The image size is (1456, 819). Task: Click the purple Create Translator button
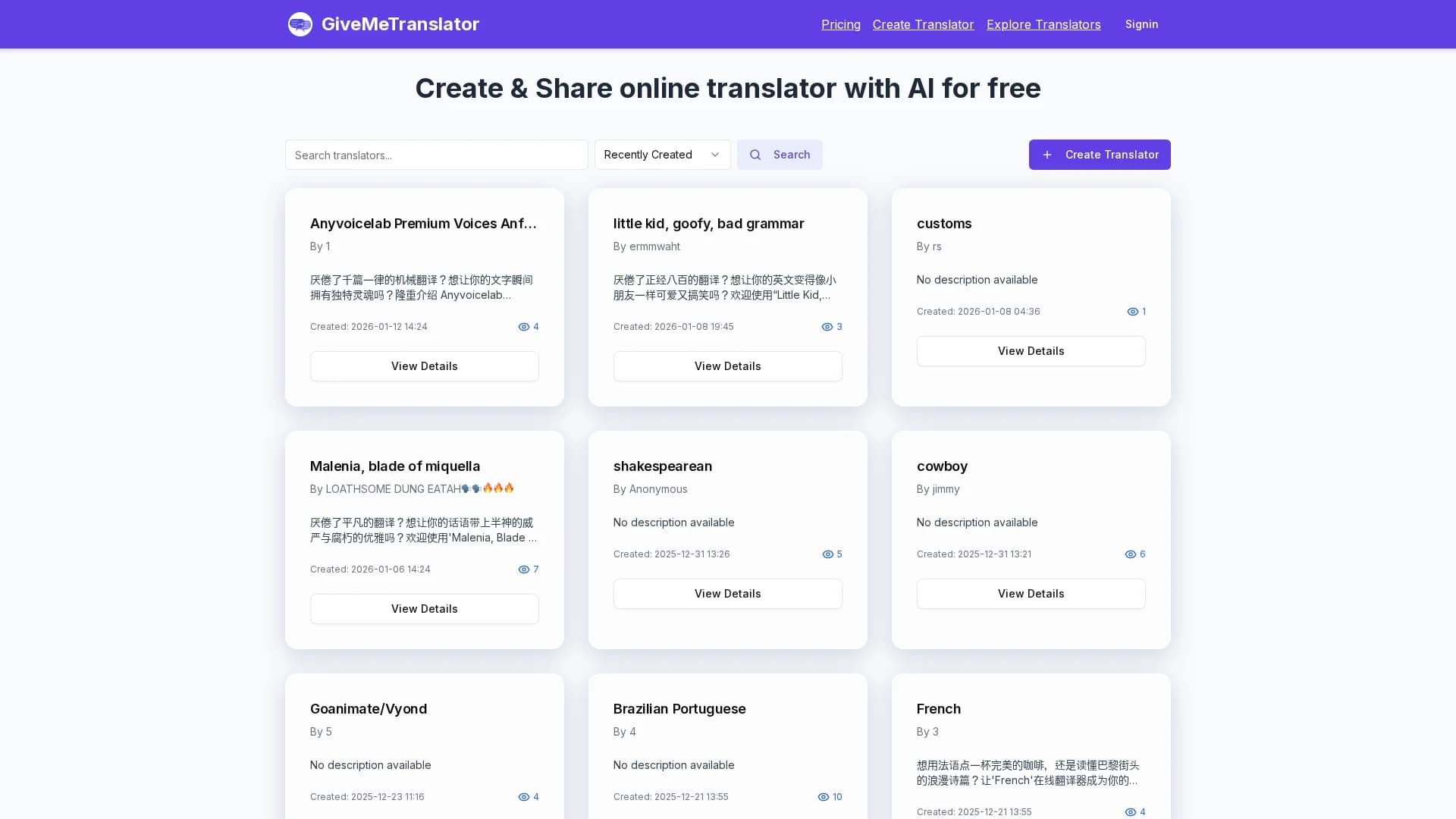coord(1100,155)
